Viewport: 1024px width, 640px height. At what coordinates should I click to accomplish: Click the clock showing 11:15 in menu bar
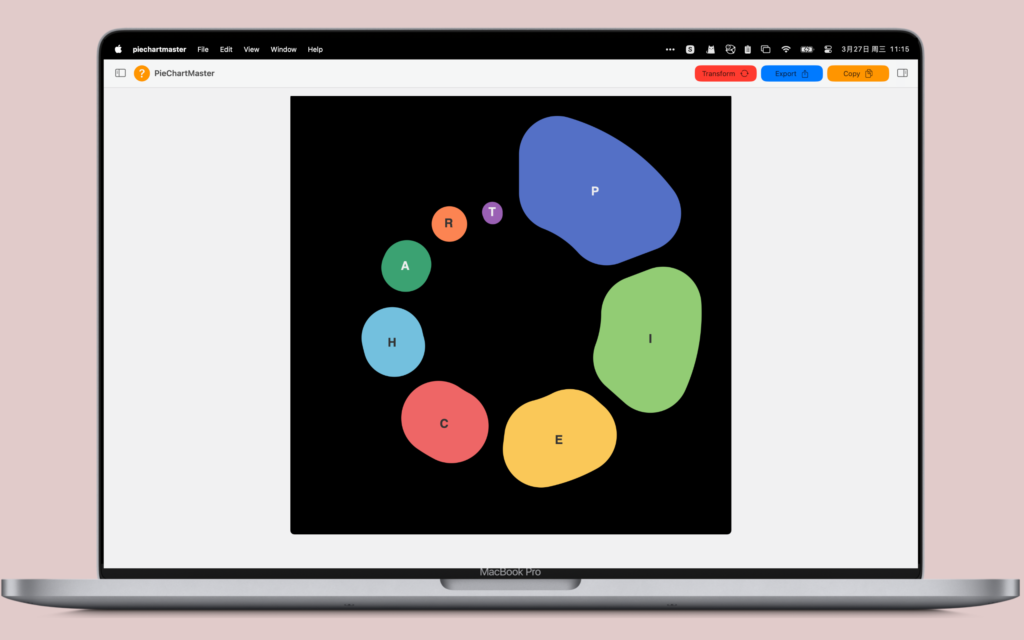click(x=897, y=49)
